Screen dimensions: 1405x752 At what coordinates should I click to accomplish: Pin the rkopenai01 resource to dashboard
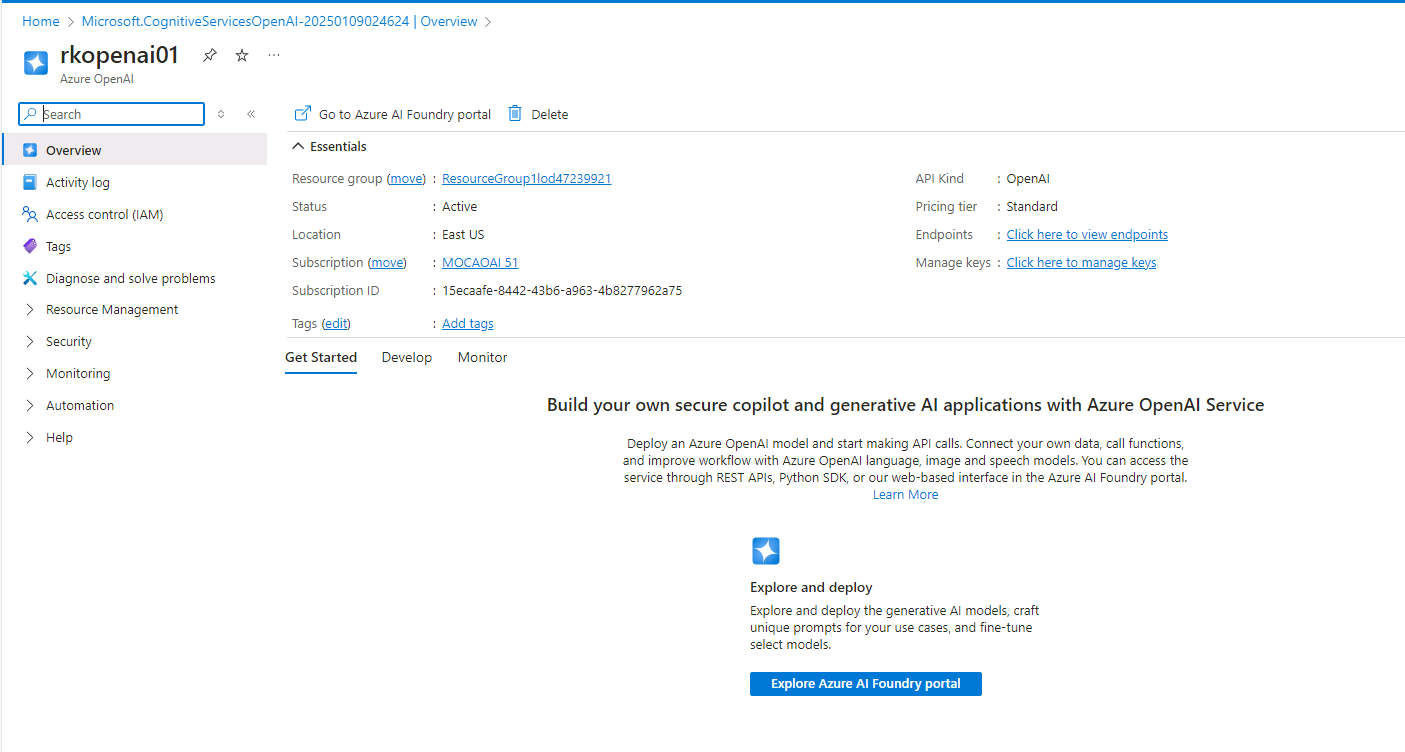(x=209, y=56)
